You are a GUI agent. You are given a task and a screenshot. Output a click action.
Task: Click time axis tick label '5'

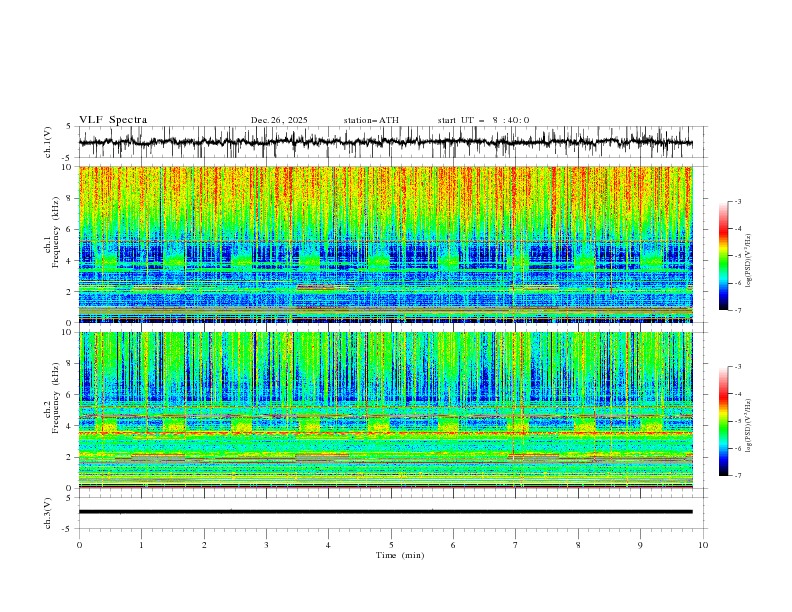(391, 545)
